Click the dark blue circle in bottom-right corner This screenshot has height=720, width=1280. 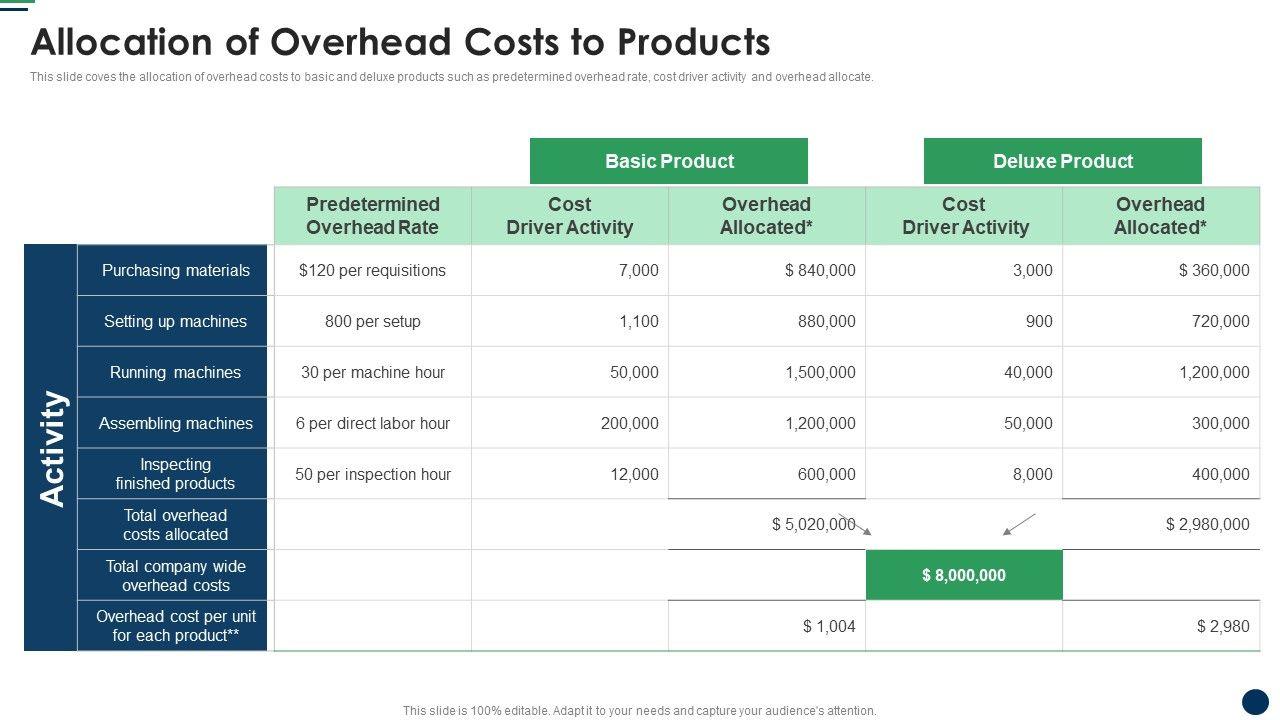pos(1255,701)
